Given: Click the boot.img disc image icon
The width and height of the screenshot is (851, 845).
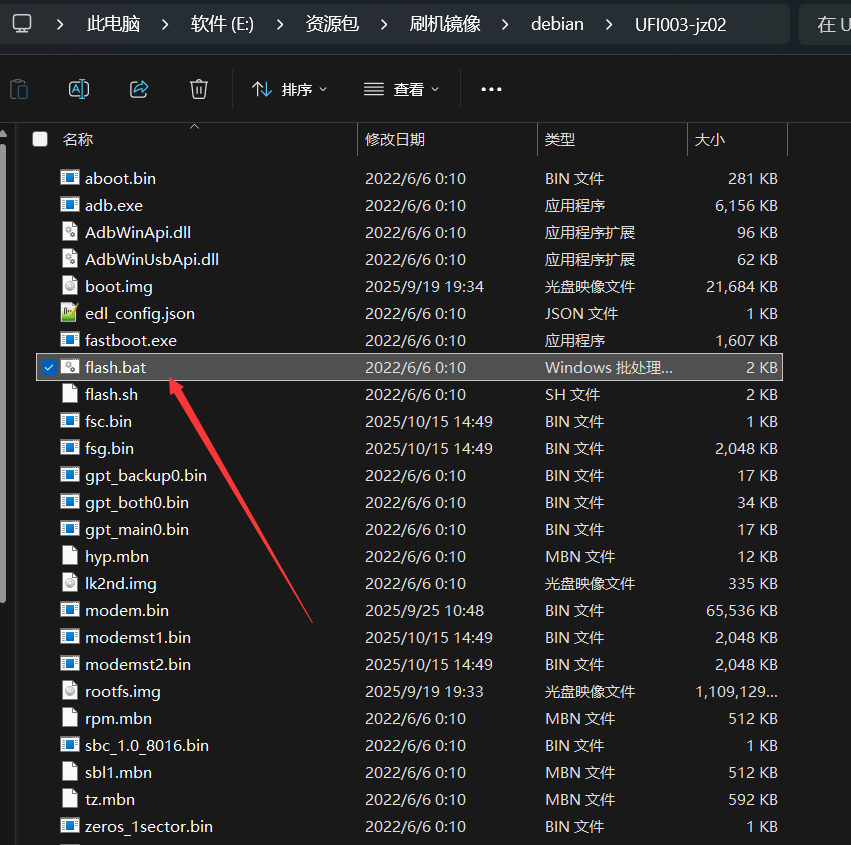Looking at the screenshot, I should pyautogui.click(x=69, y=285).
